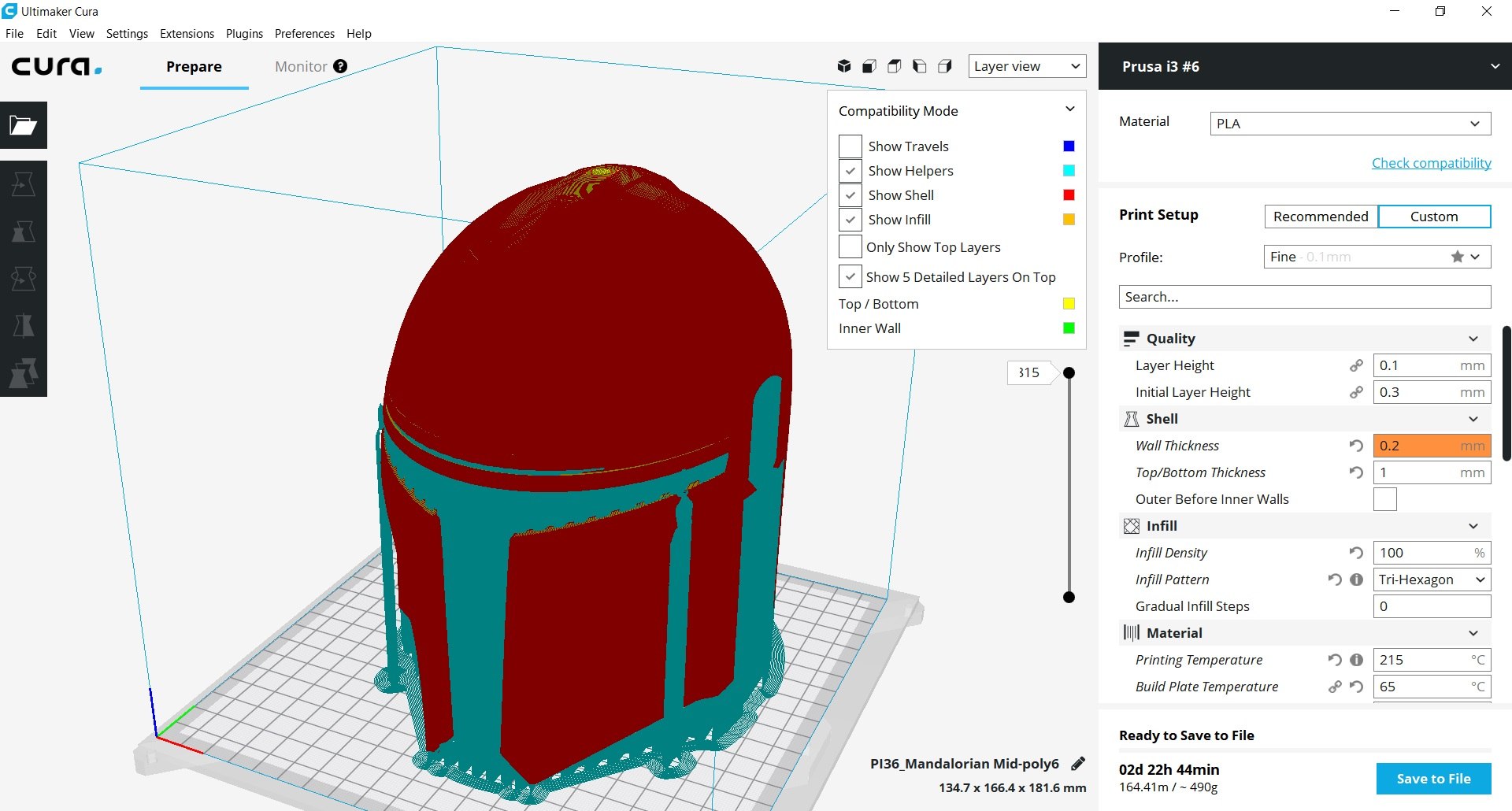This screenshot has height=811, width=1512.
Task: Enable Only Show Top Layers checkbox
Action: pos(850,246)
